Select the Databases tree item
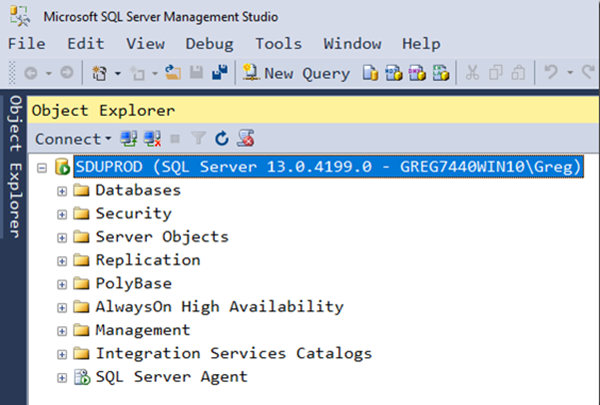 (138, 190)
